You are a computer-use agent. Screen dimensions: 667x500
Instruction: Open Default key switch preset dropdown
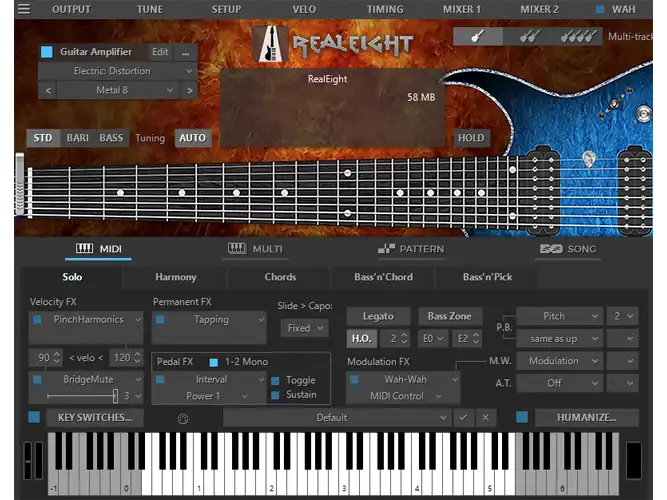[x=336, y=418]
